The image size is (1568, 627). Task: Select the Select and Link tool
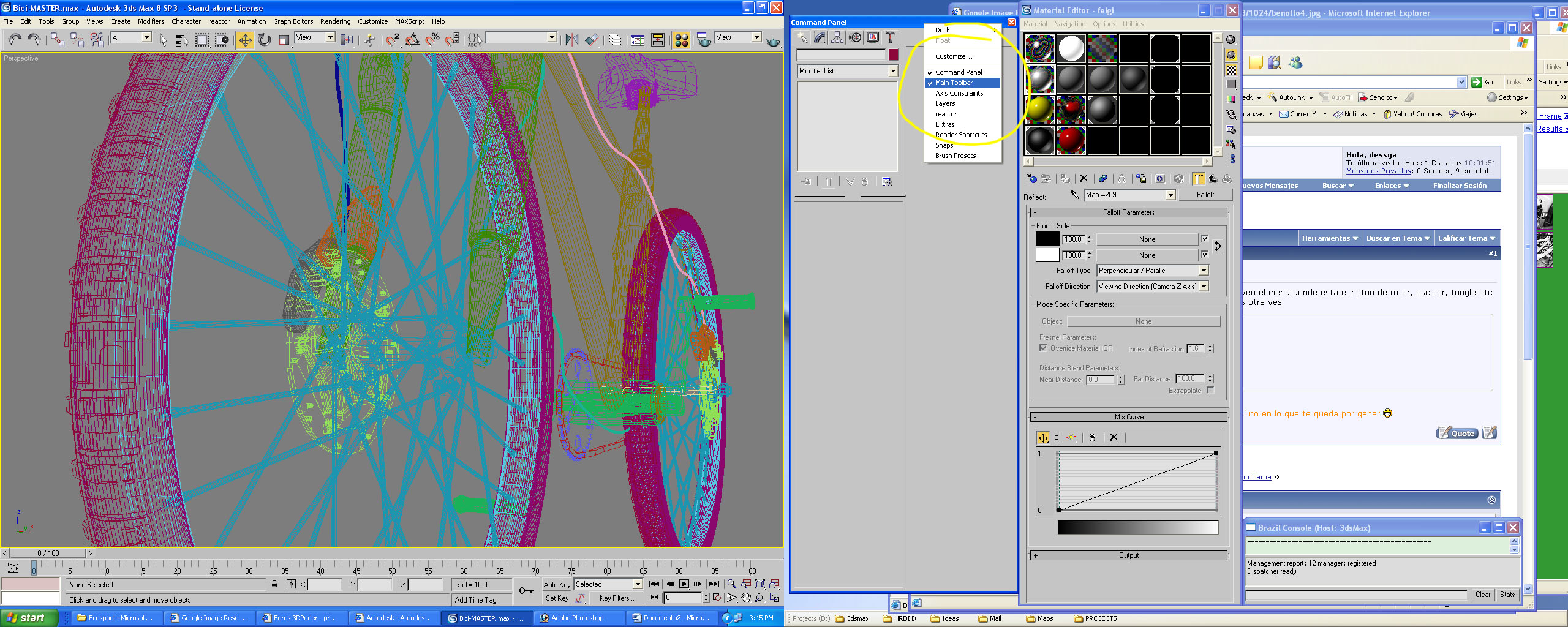click(57, 40)
